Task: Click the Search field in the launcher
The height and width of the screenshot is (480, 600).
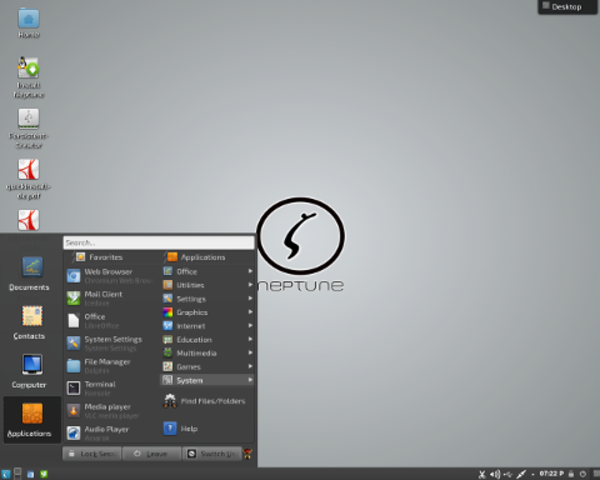Action: tap(158, 243)
